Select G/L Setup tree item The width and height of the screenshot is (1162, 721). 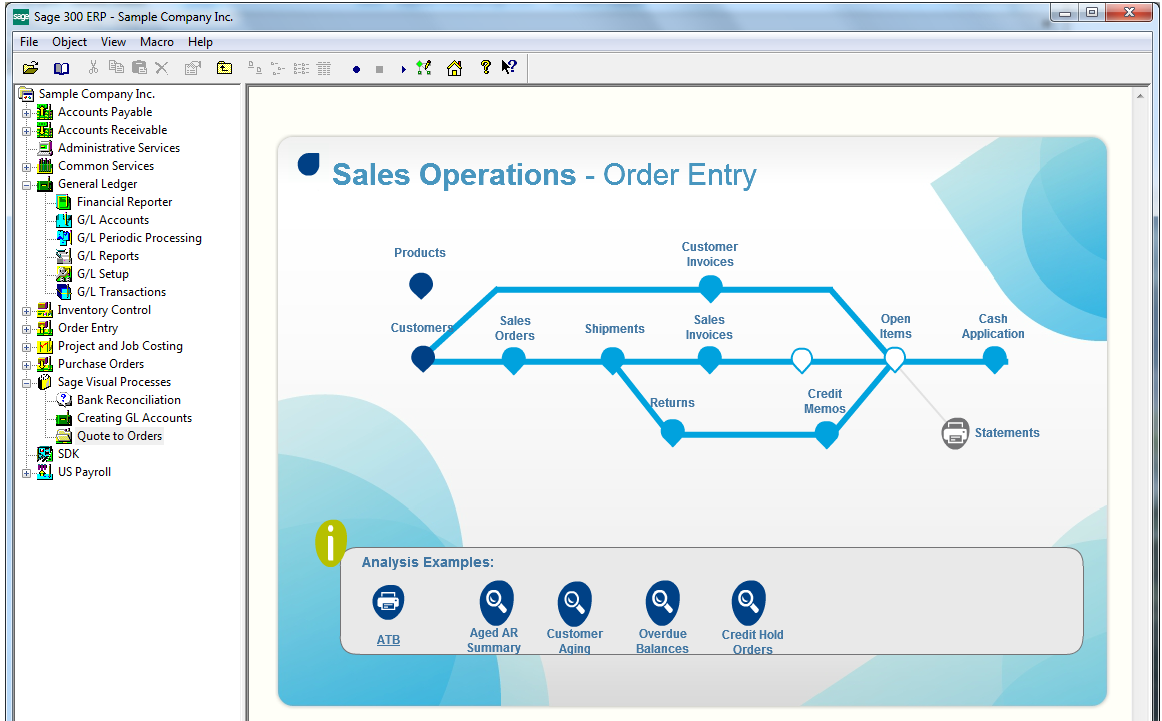click(102, 273)
